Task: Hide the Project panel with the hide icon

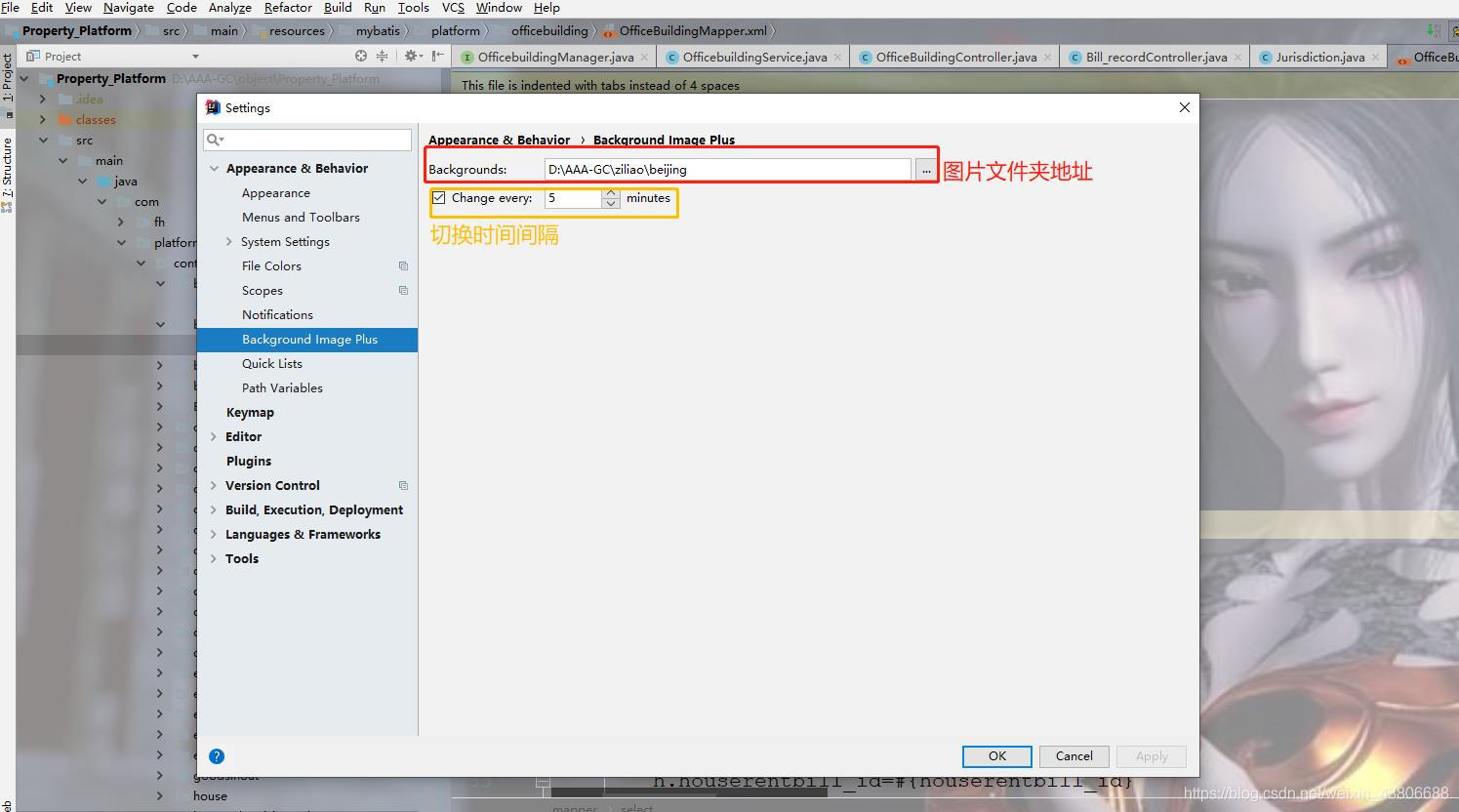Action: point(437,57)
